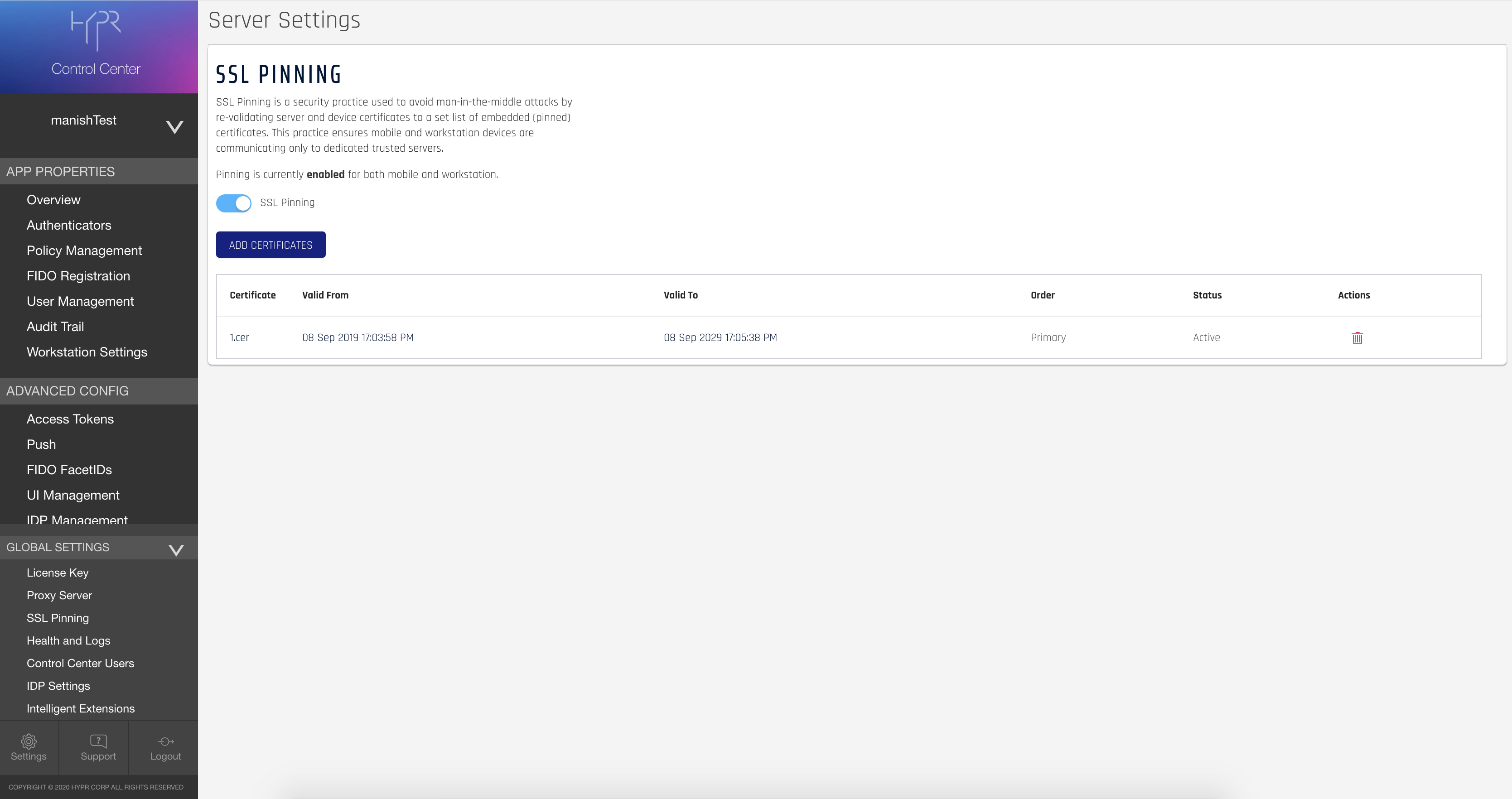1512x799 pixels.
Task: Go to Policy Management in sidebar
Action: point(84,250)
